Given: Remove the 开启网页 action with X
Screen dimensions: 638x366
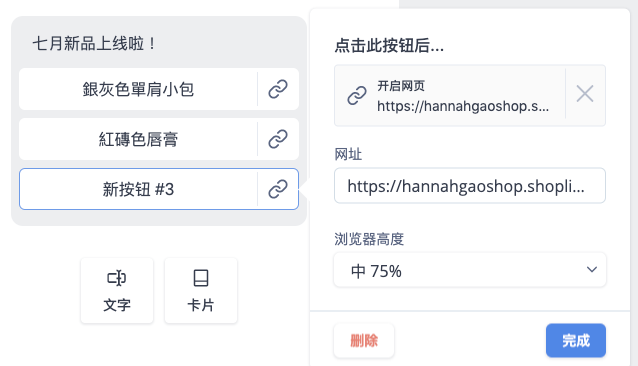Looking at the screenshot, I should coord(585,94).
